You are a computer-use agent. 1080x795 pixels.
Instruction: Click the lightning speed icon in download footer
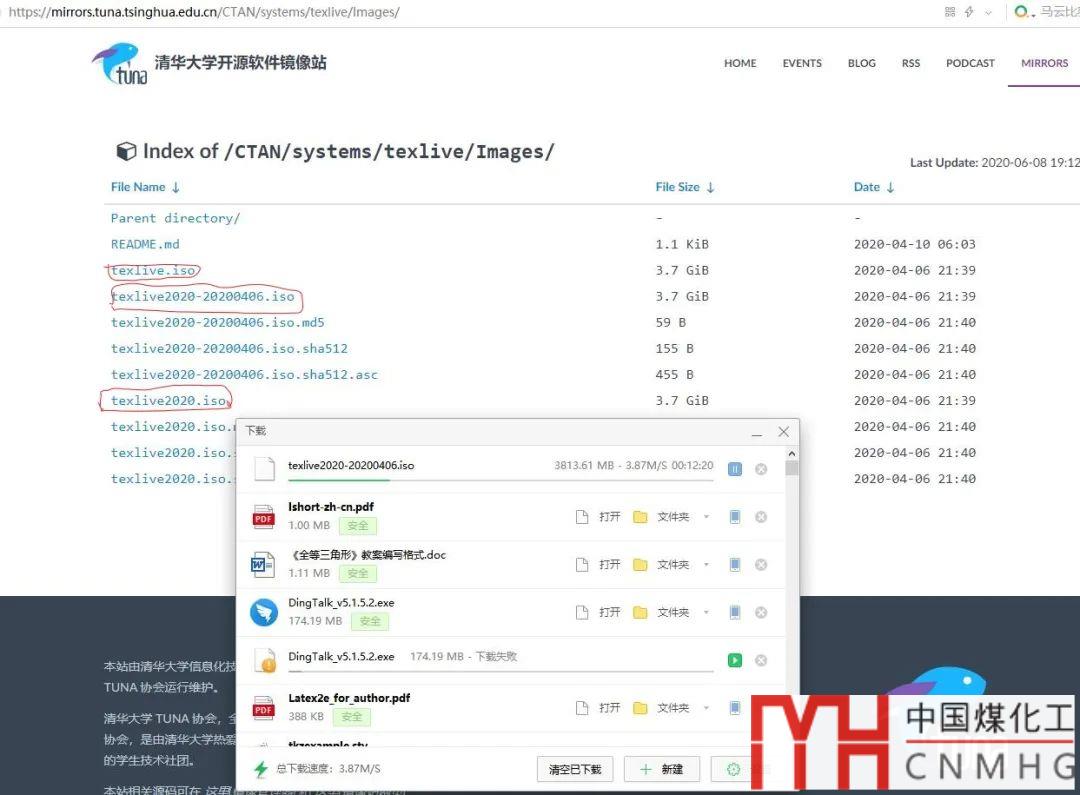pyautogui.click(x=261, y=769)
